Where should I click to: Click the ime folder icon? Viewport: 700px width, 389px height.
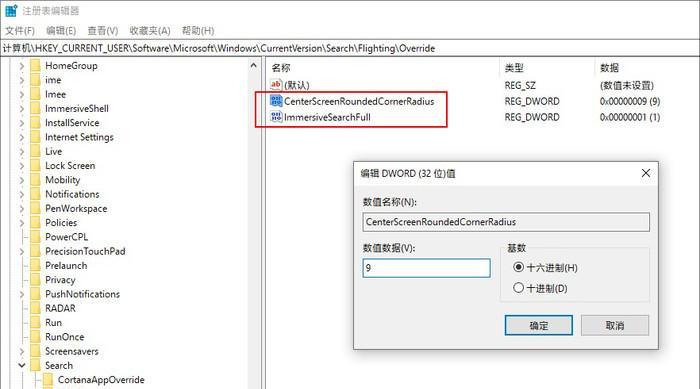point(36,80)
